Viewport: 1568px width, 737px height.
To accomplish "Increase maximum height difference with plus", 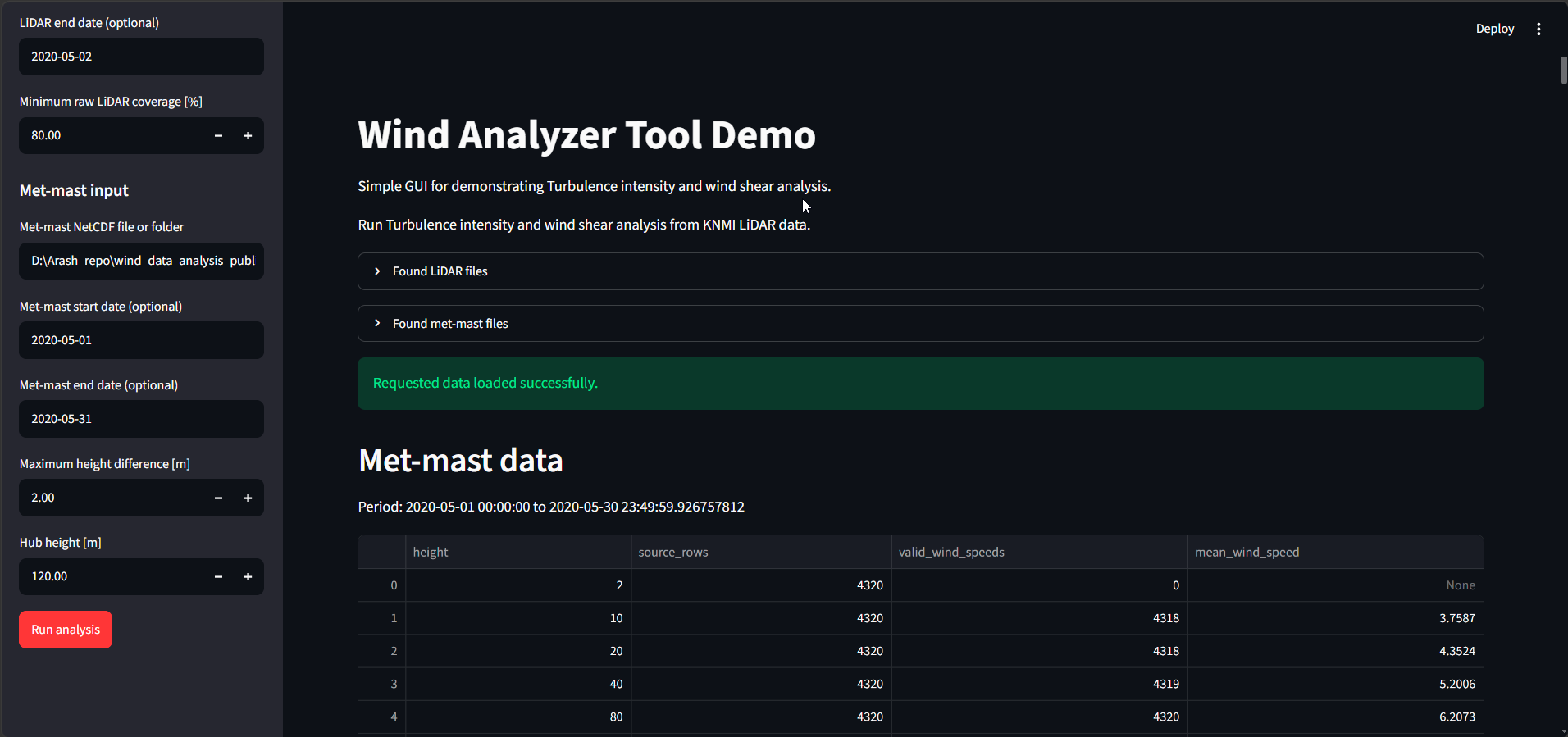I will 248,498.
